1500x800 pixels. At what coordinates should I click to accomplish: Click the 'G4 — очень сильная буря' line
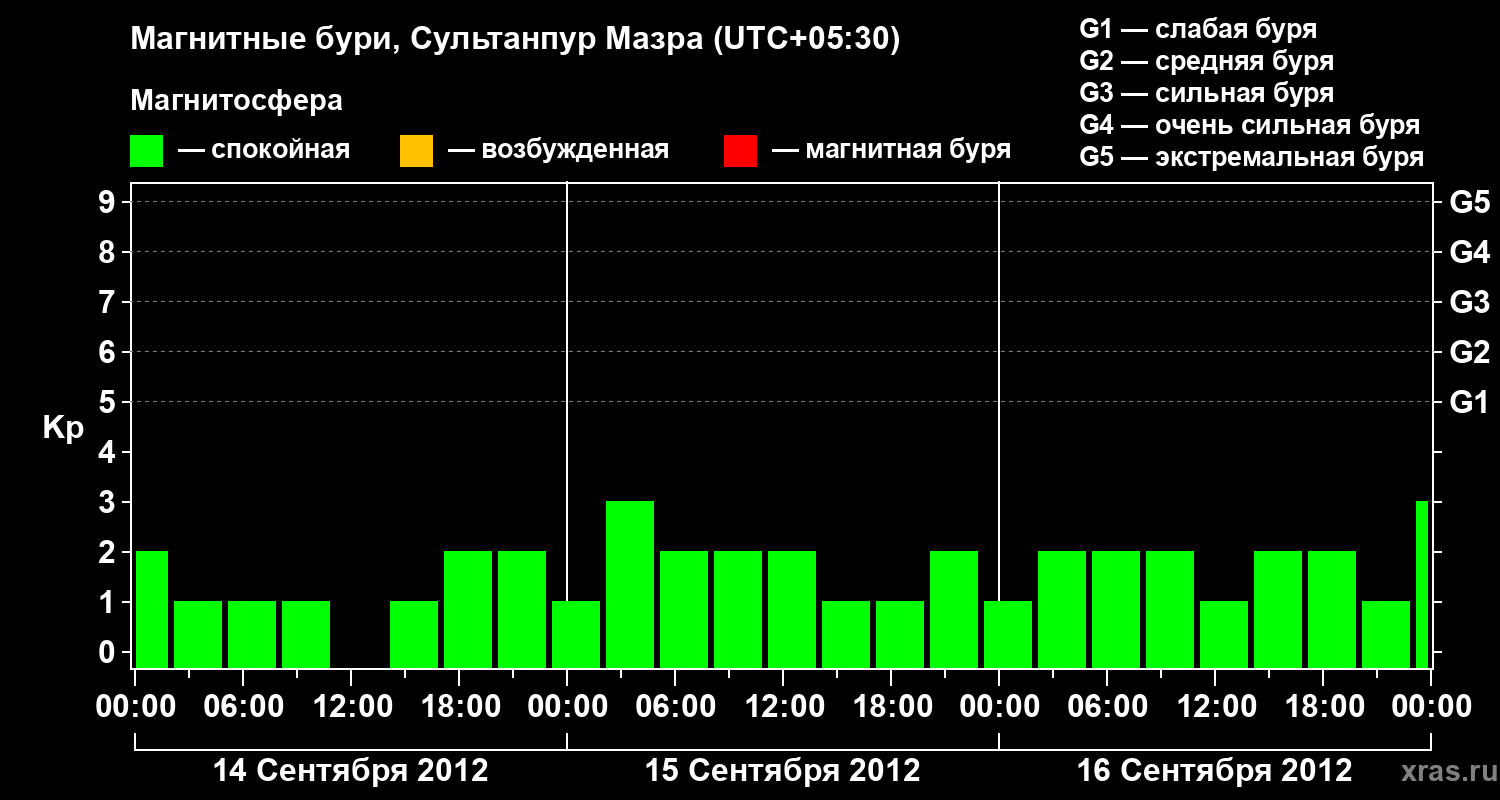[1250, 125]
